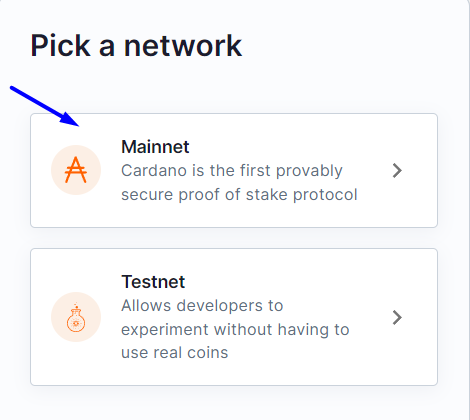Open Testnet using its right chevron
The width and height of the screenshot is (470, 420).
[397, 317]
